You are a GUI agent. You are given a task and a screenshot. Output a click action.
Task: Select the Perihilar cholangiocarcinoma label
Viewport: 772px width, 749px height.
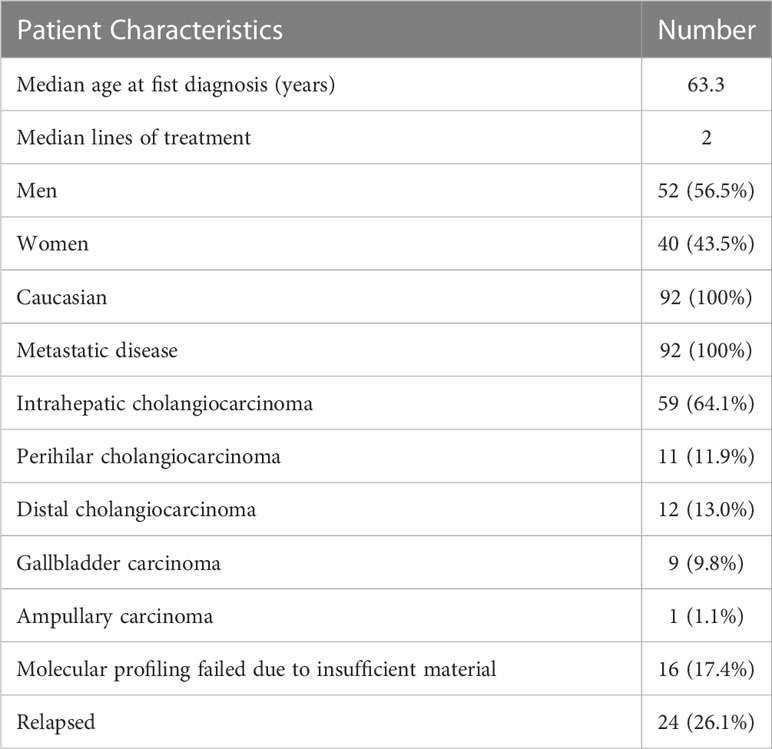click(x=149, y=456)
